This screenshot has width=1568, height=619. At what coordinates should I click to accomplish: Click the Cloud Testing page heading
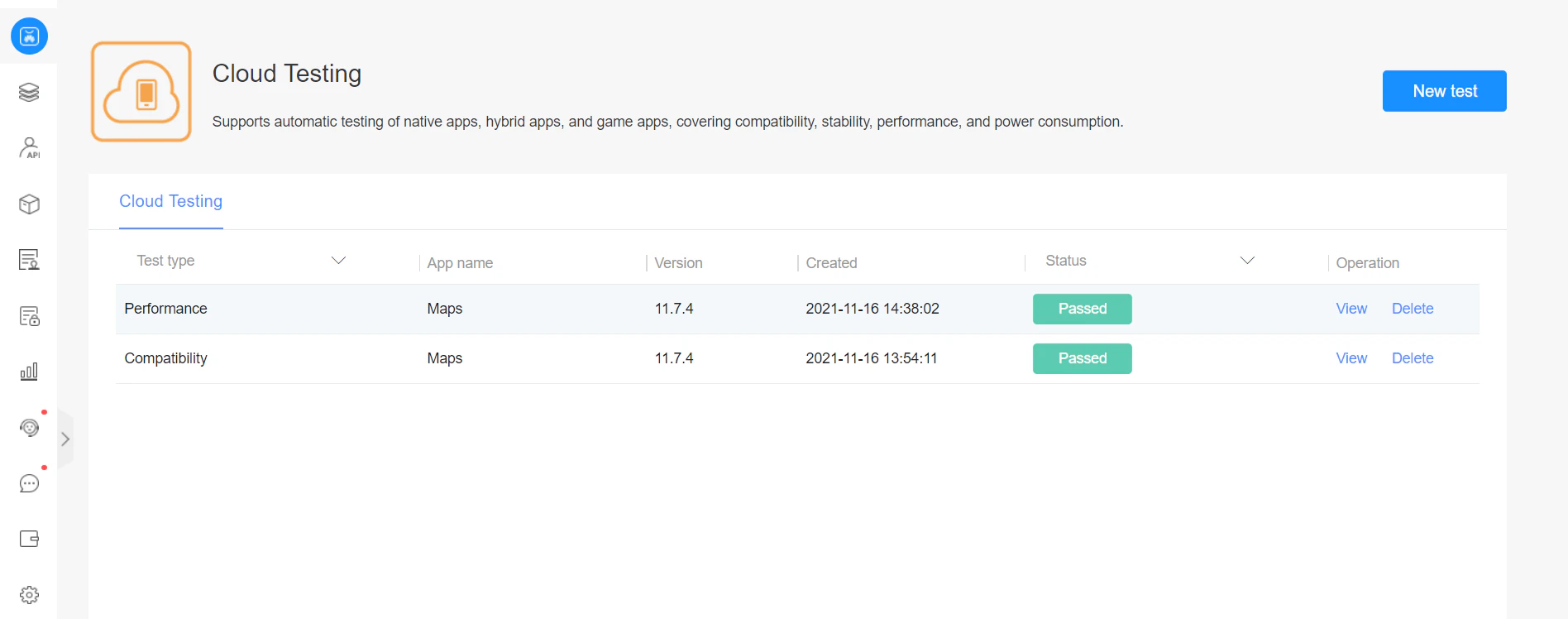(x=287, y=74)
